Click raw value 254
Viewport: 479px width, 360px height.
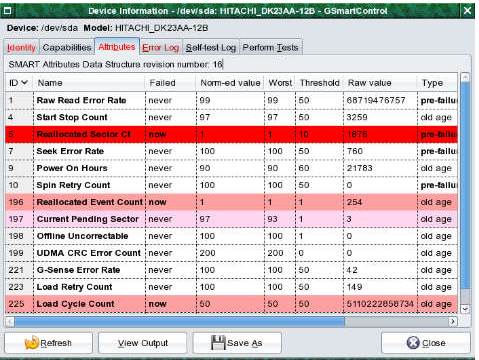pos(354,202)
